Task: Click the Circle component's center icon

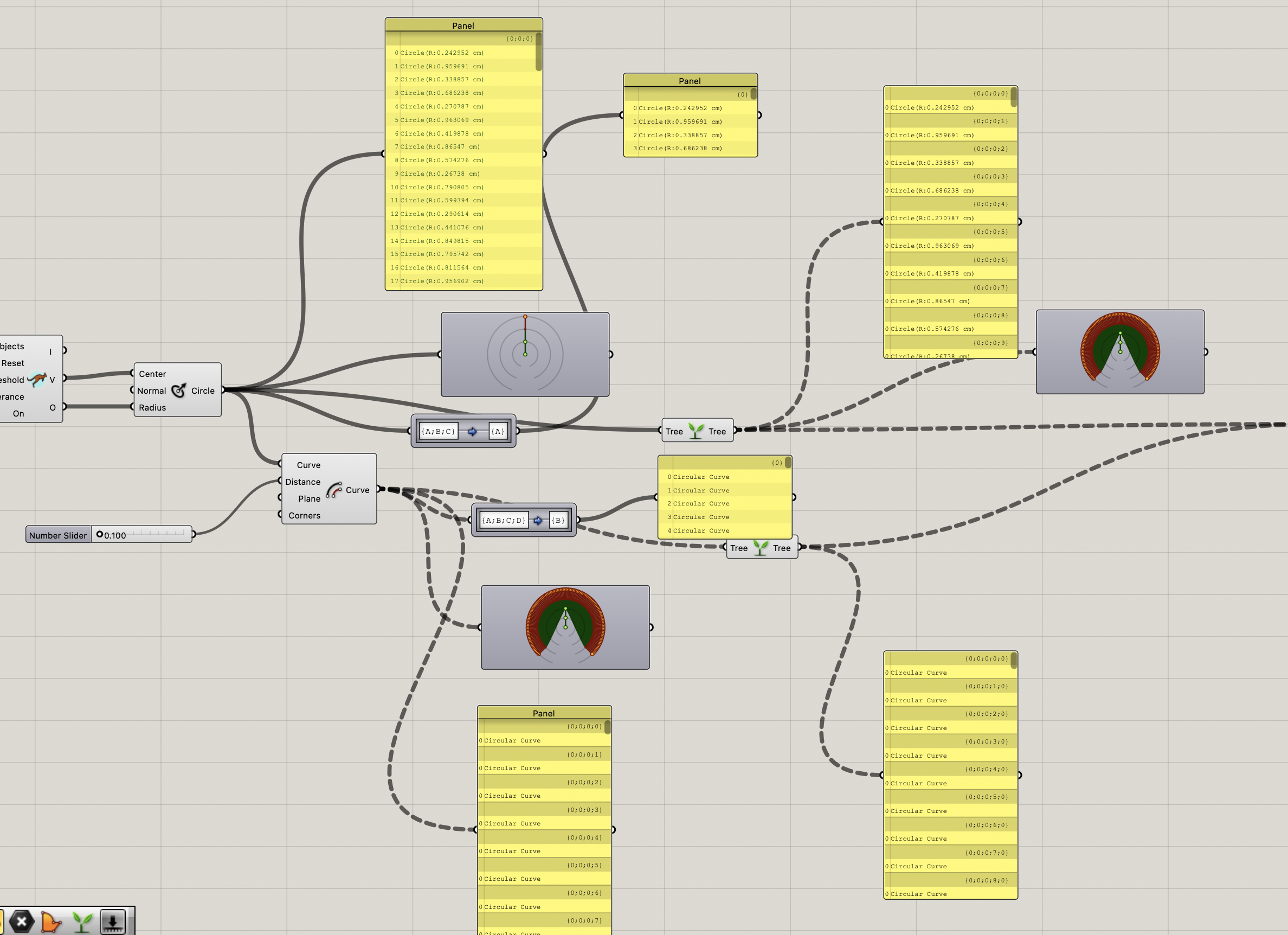Action: click(x=178, y=390)
